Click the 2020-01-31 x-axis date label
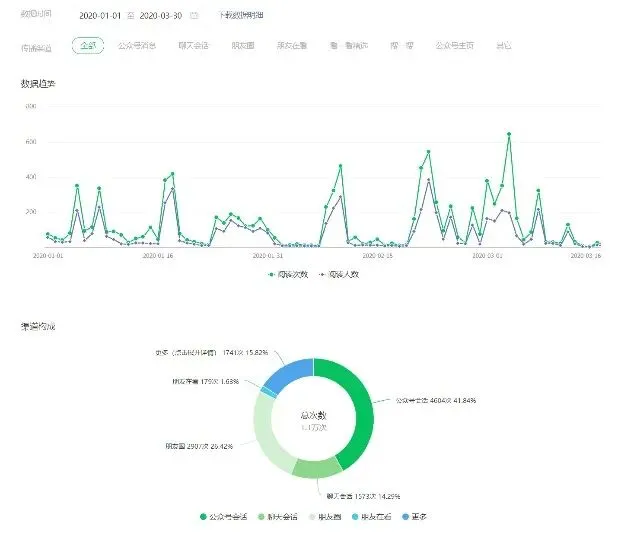Screen dimensions: 621x548 (268, 256)
